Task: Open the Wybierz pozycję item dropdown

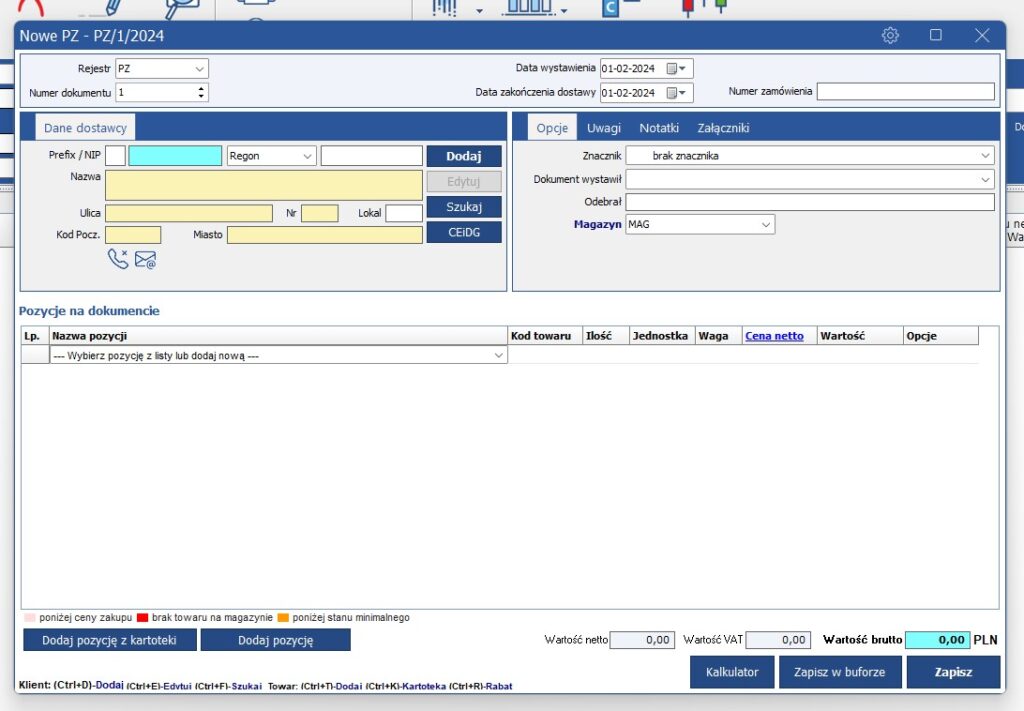Action: click(x=499, y=355)
